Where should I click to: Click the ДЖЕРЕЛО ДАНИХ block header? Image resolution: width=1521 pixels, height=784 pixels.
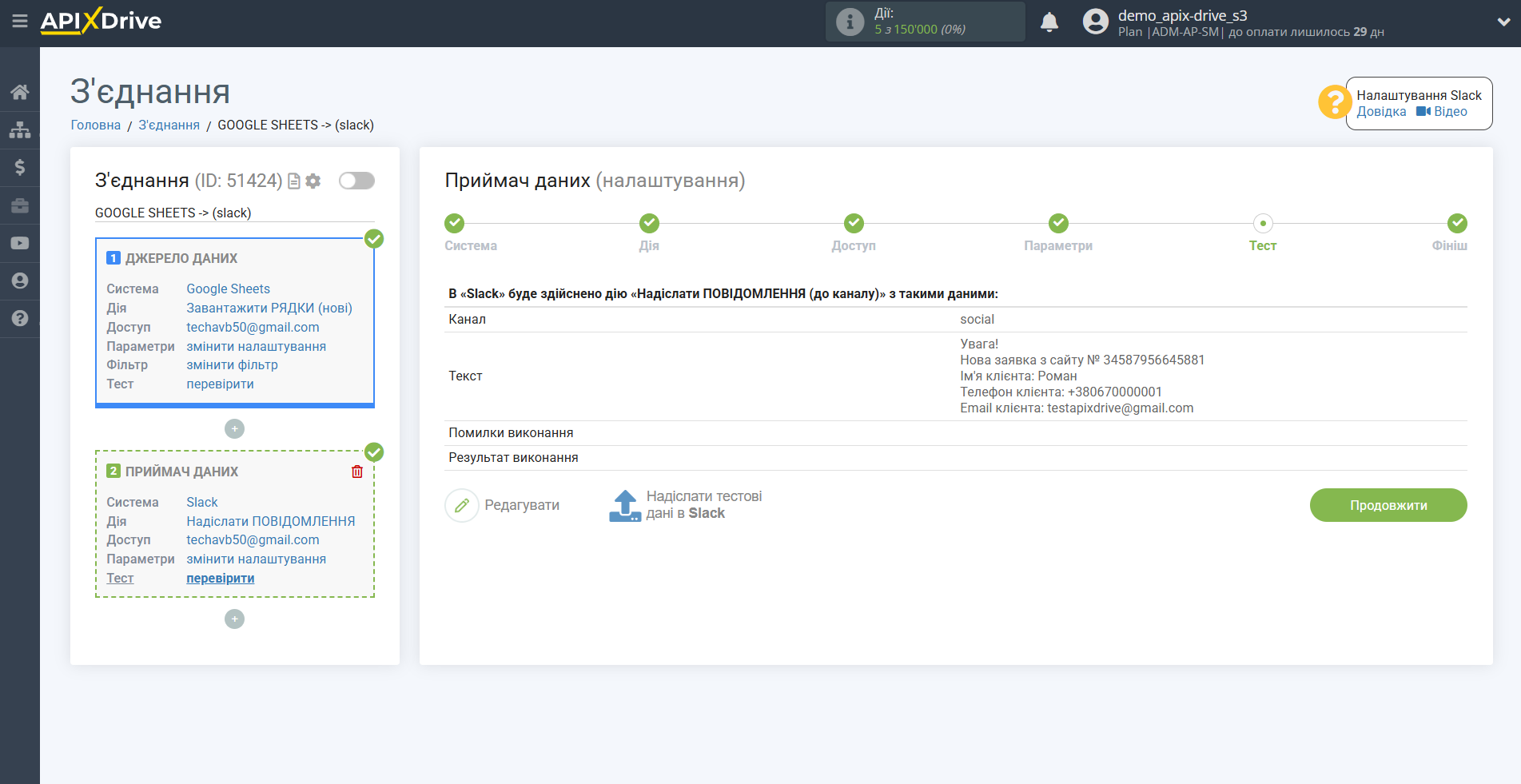click(x=181, y=258)
